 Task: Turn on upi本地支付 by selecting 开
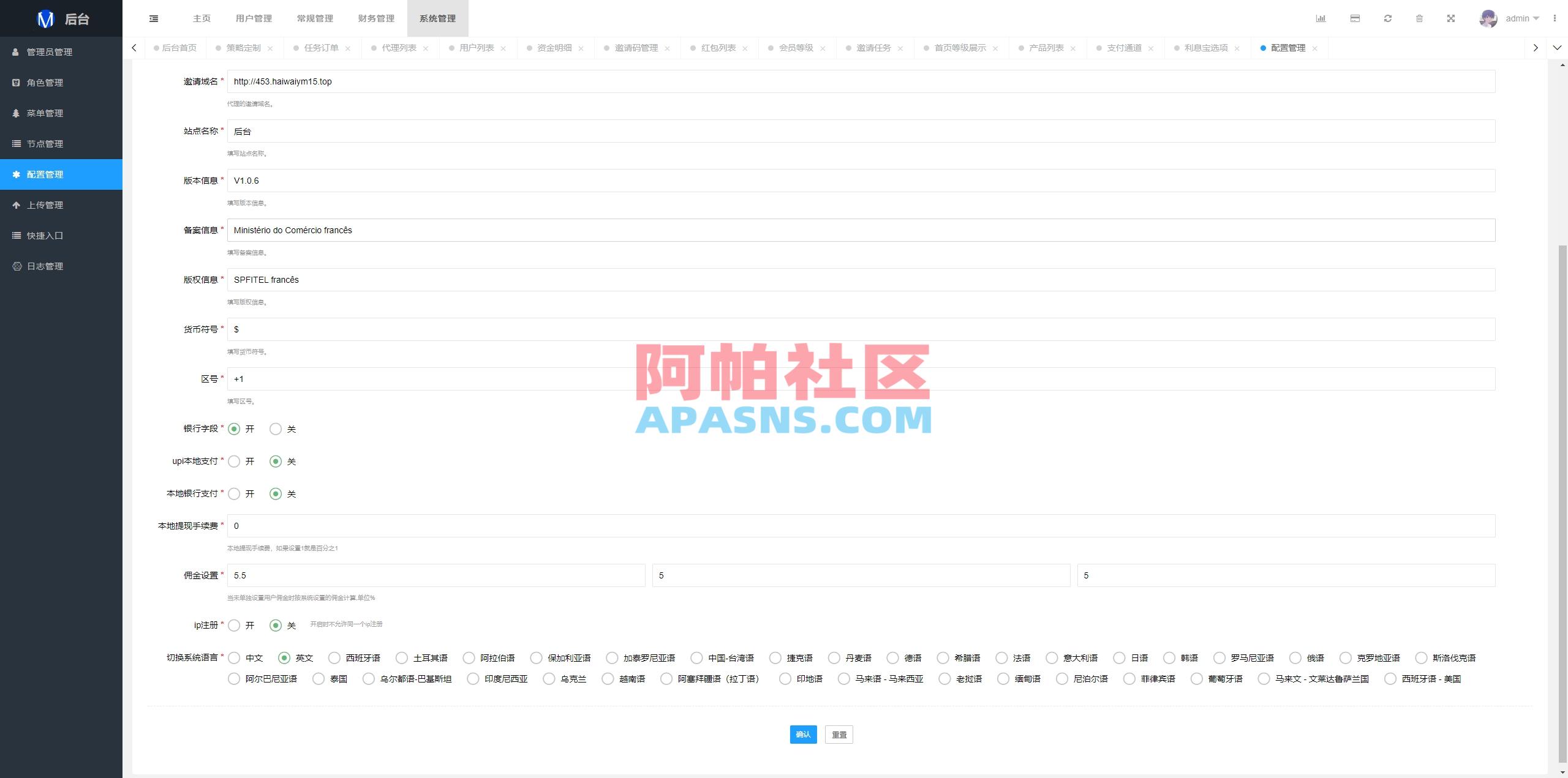(x=233, y=461)
